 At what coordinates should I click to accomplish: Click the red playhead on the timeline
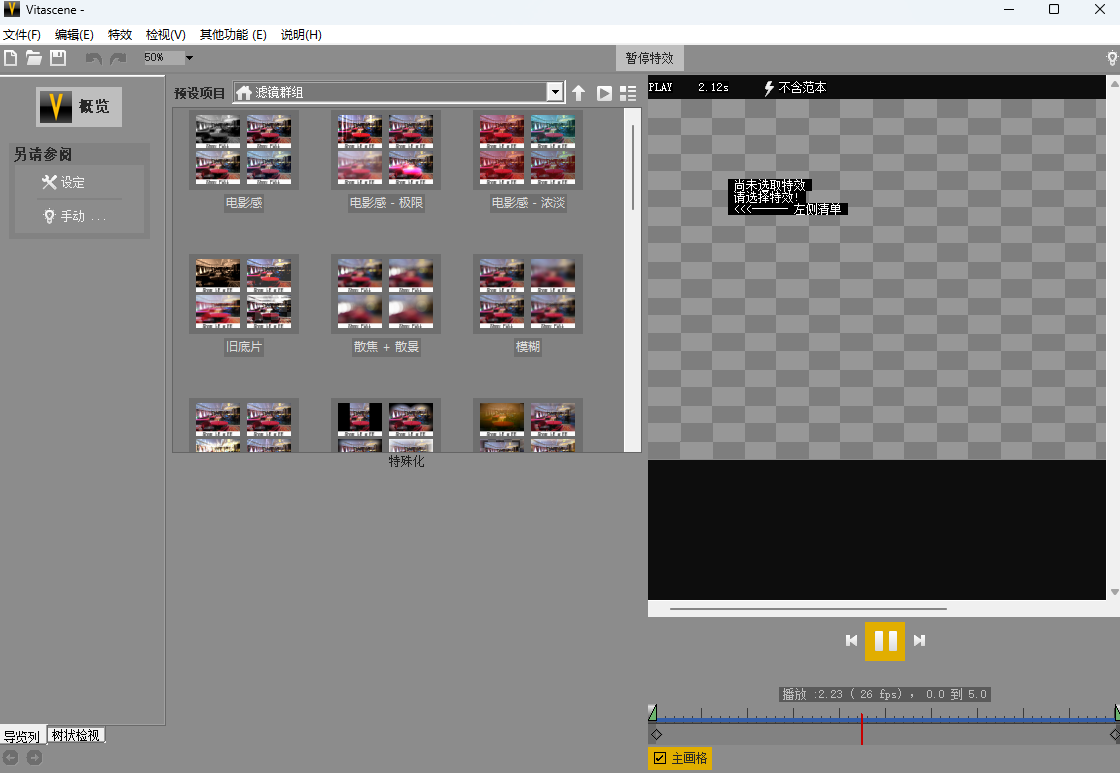pyautogui.click(x=861, y=729)
